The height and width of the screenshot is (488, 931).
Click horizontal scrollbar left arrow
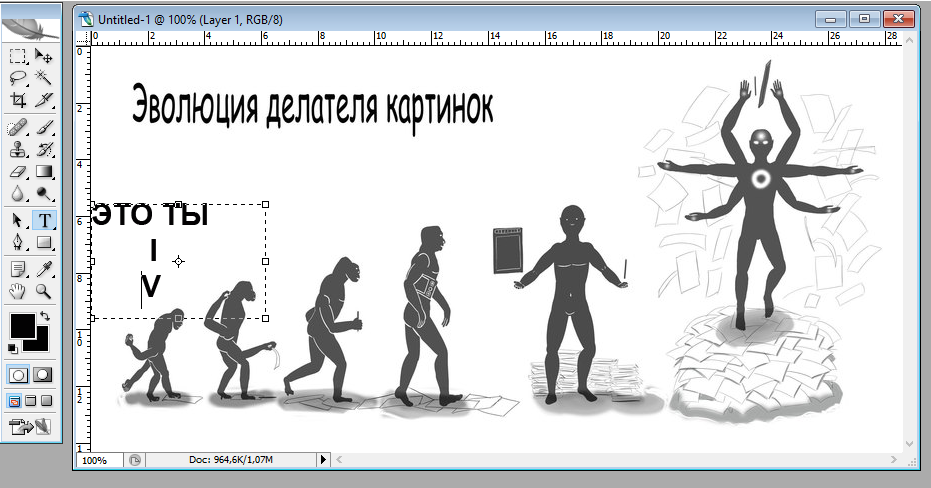click(x=338, y=460)
